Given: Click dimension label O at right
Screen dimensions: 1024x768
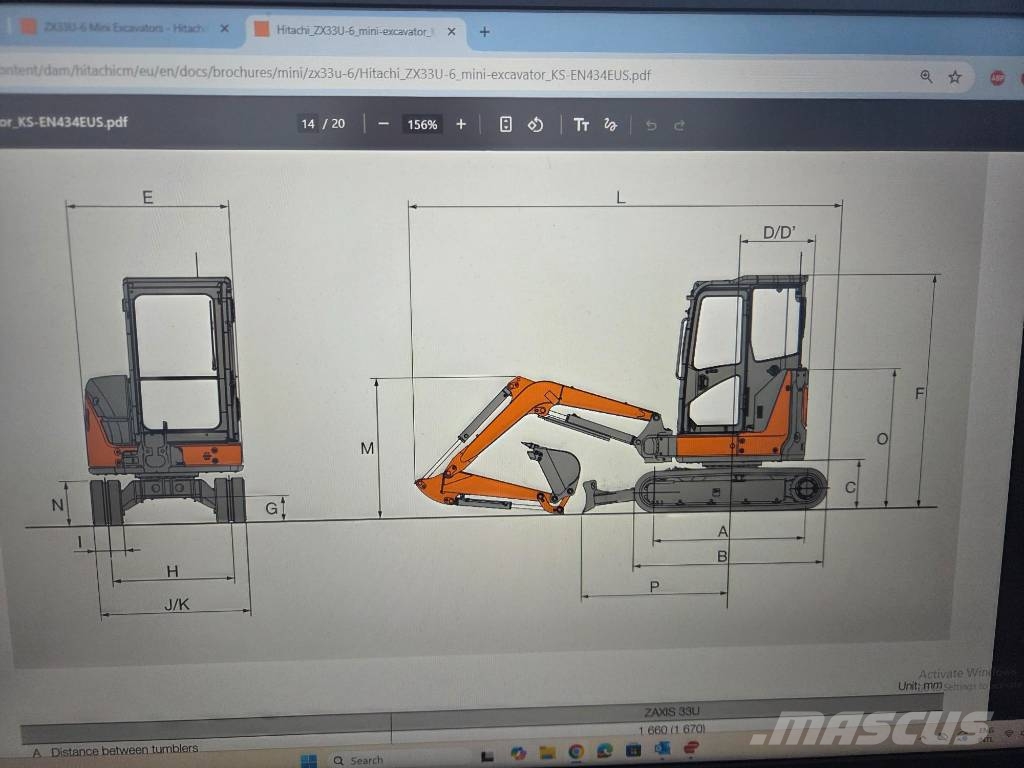Looking at the screenshot, I should [x=882, y=439].
